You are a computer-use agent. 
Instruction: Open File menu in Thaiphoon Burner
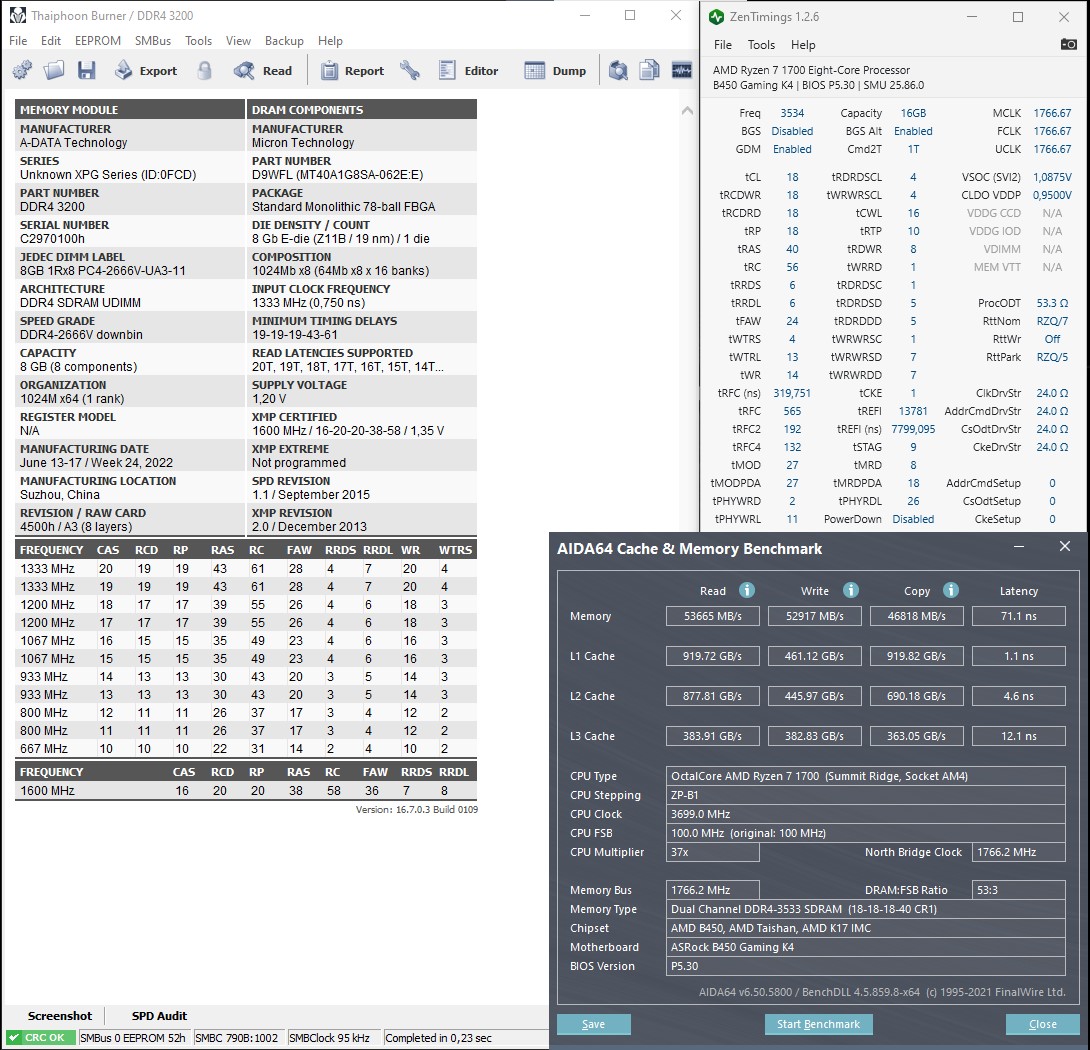(18, 40)
